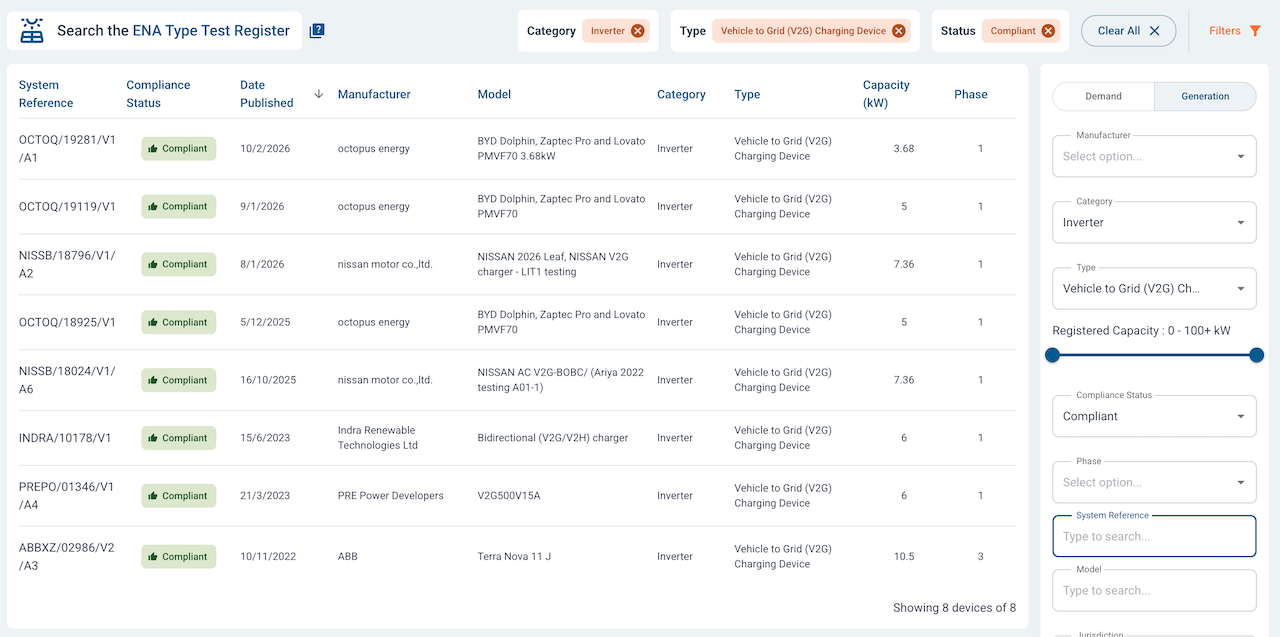Screen dimensions: 1280x637
Task: Open the ENA Type Test Register link
Action: [x=211, y=31]
